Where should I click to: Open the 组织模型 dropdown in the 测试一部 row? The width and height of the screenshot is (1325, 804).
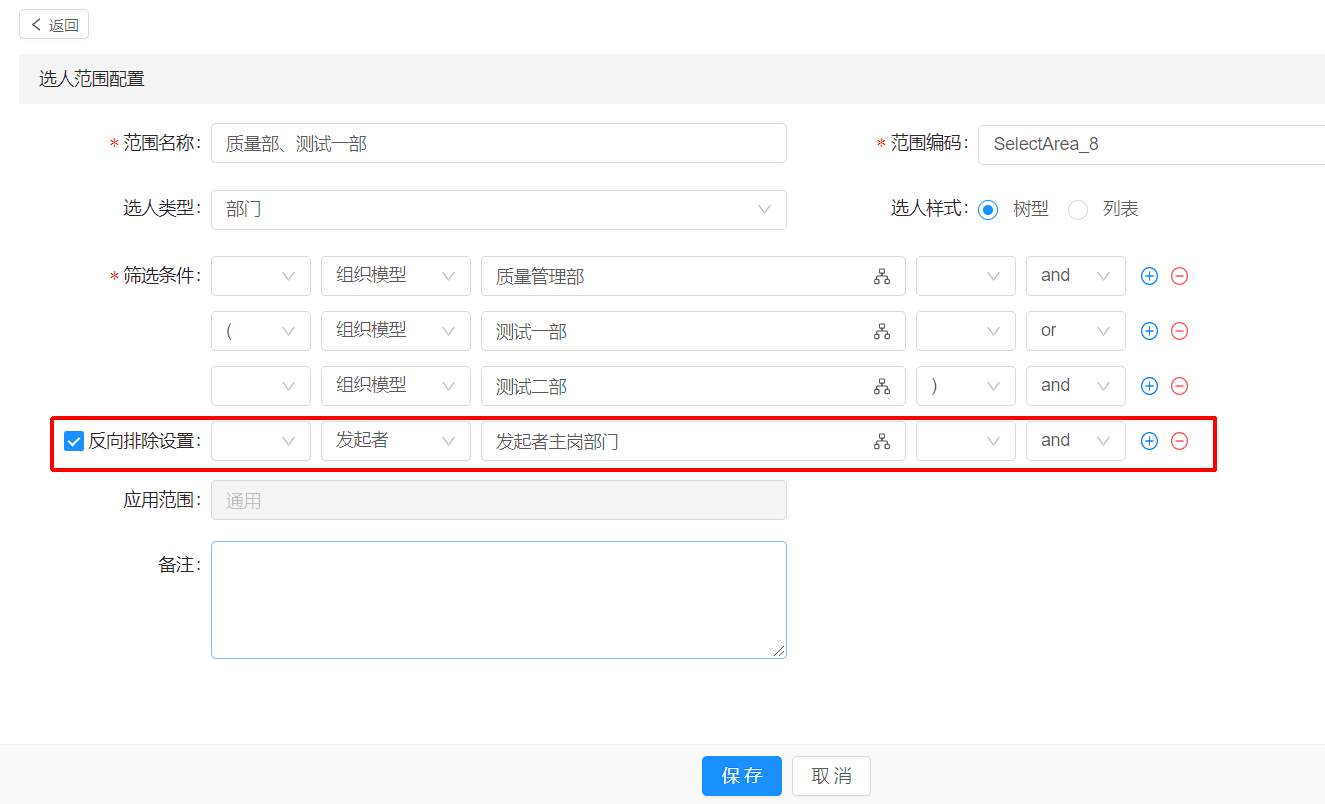pos(396,331)
